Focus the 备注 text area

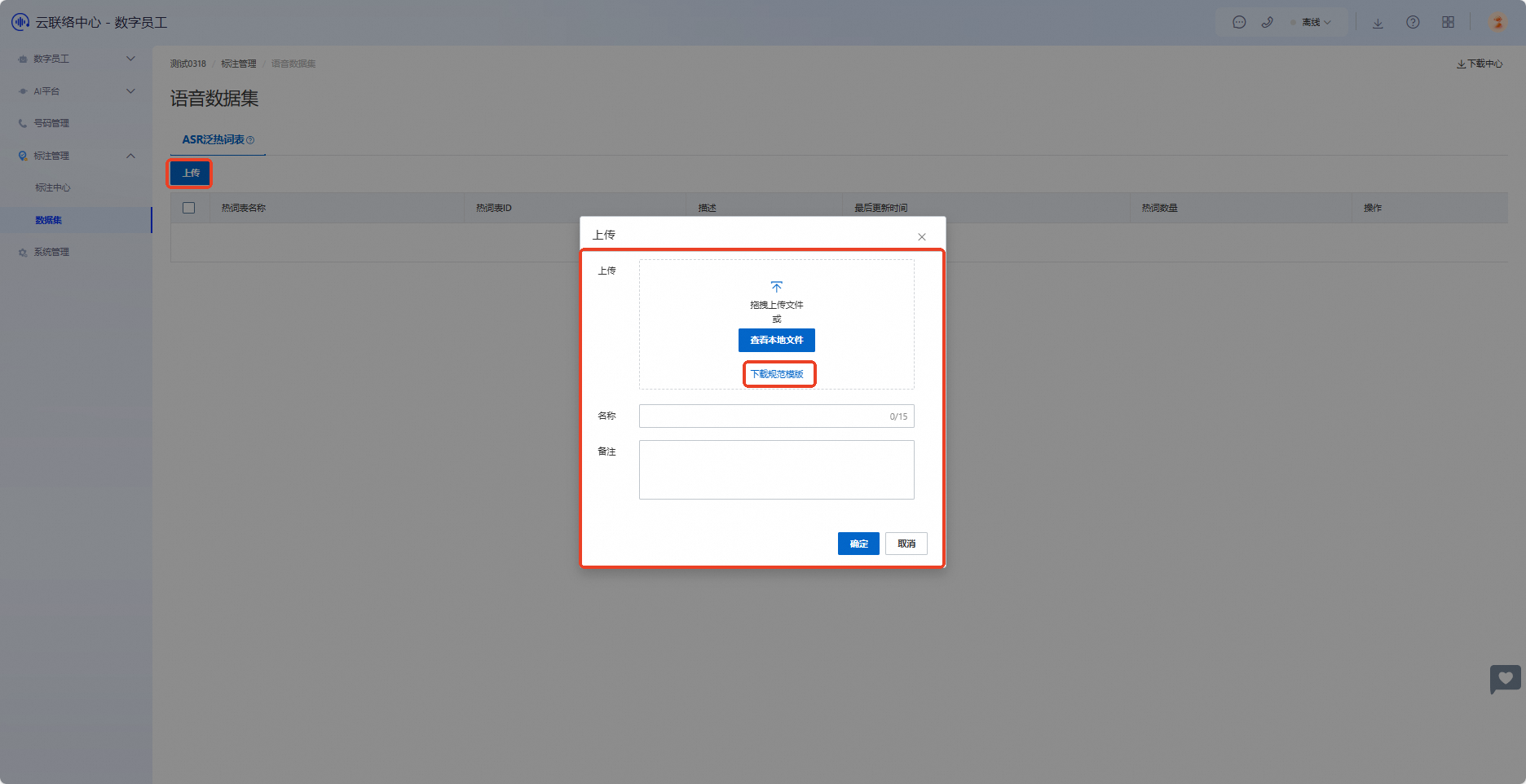coord(777,470)
